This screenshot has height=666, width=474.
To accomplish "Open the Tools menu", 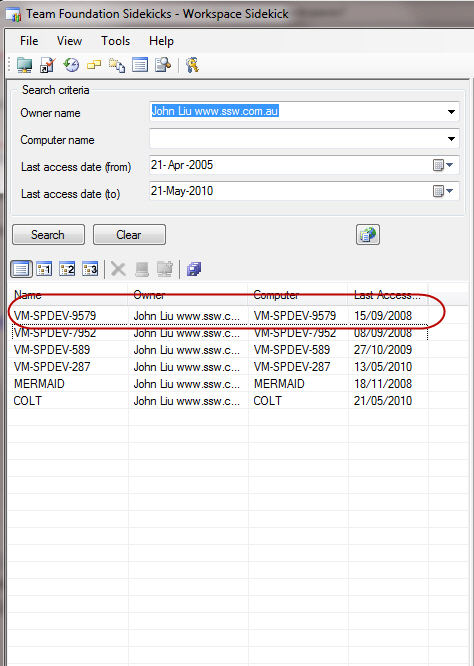I will click(116, 41).
